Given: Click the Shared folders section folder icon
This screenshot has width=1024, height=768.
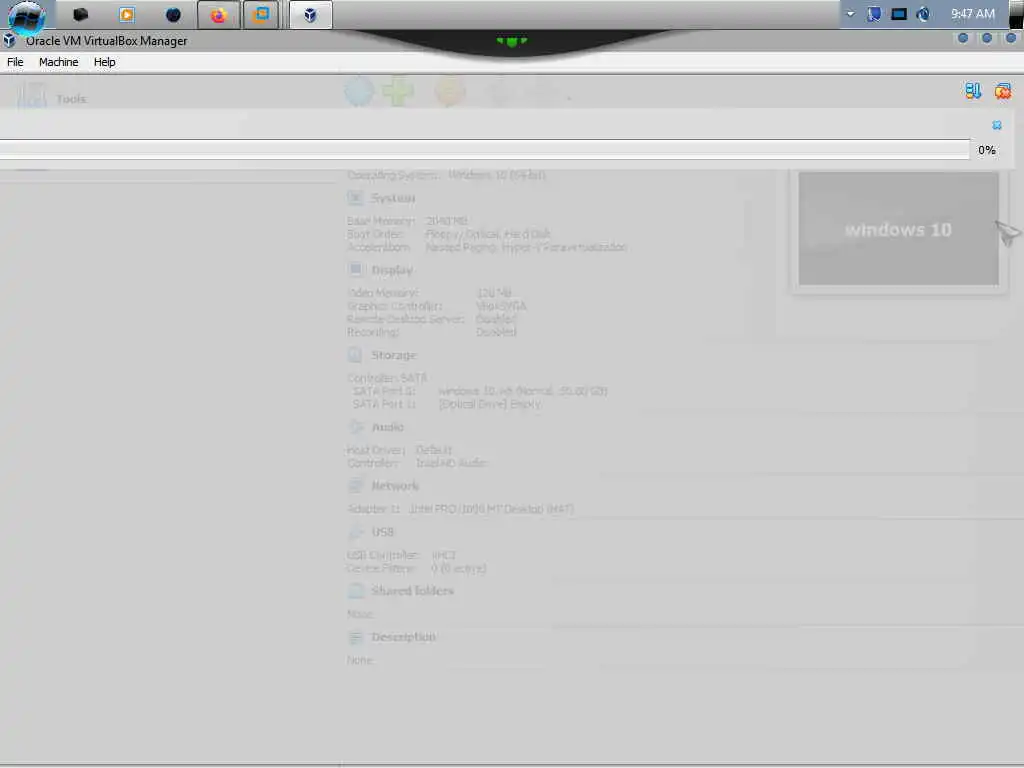Looking at the screenshot, I should pyautogui.click(x=355, y=590).
